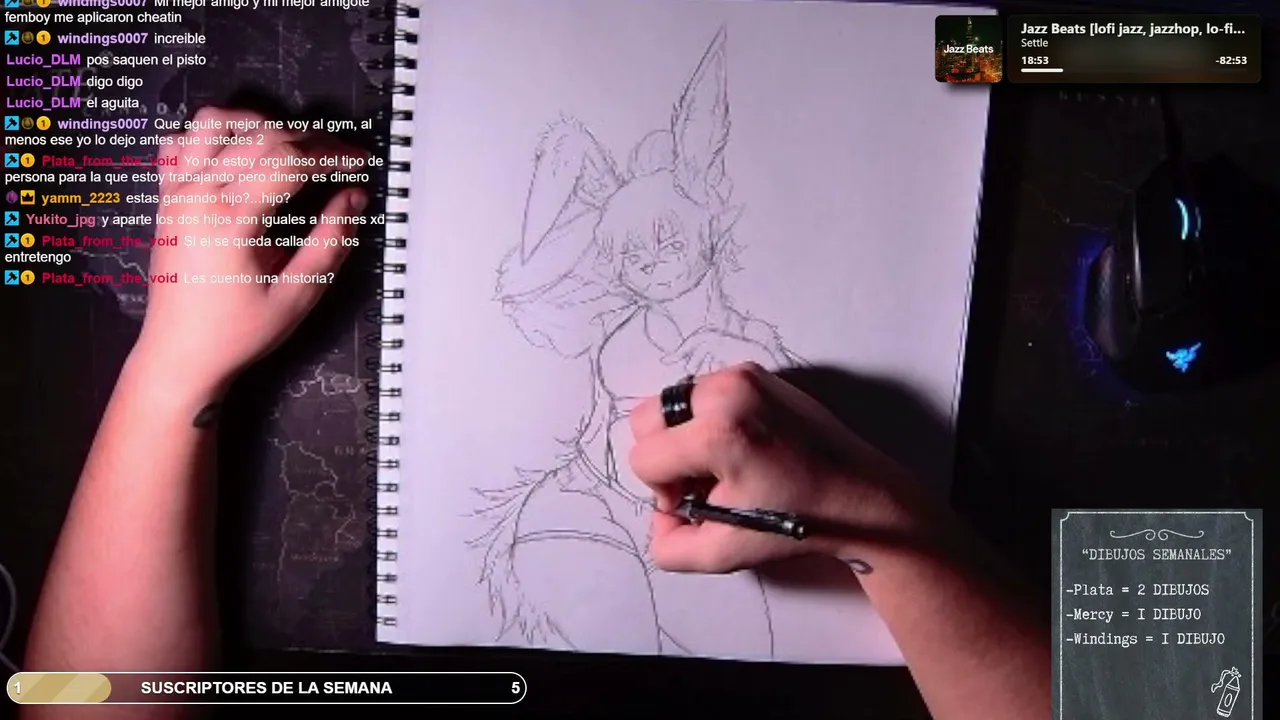Click the Jazz Beats album cover thumbnail
Viewport: 1280px width, 720px height.
tap(968, 48)
